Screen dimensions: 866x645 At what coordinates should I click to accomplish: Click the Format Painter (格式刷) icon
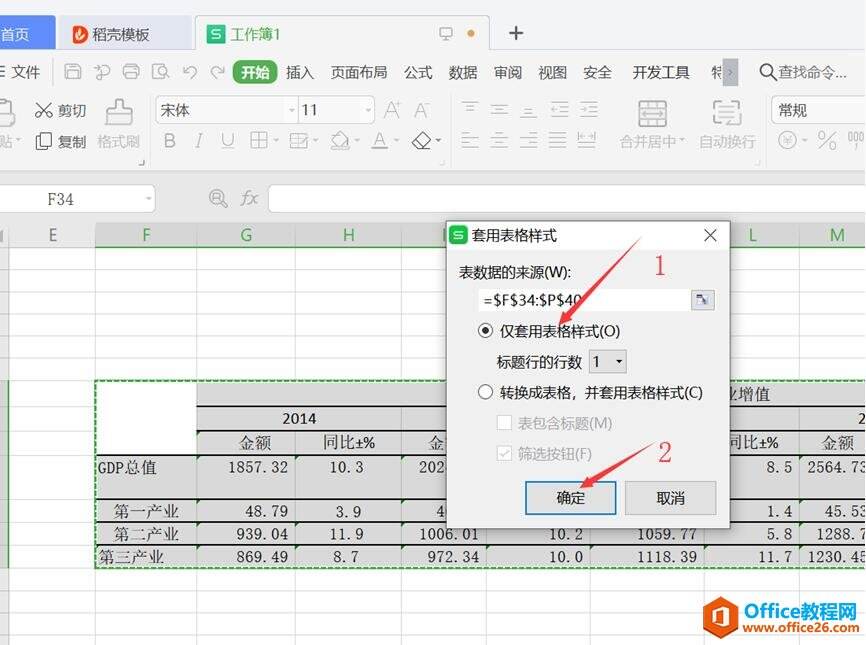[119, 112]
